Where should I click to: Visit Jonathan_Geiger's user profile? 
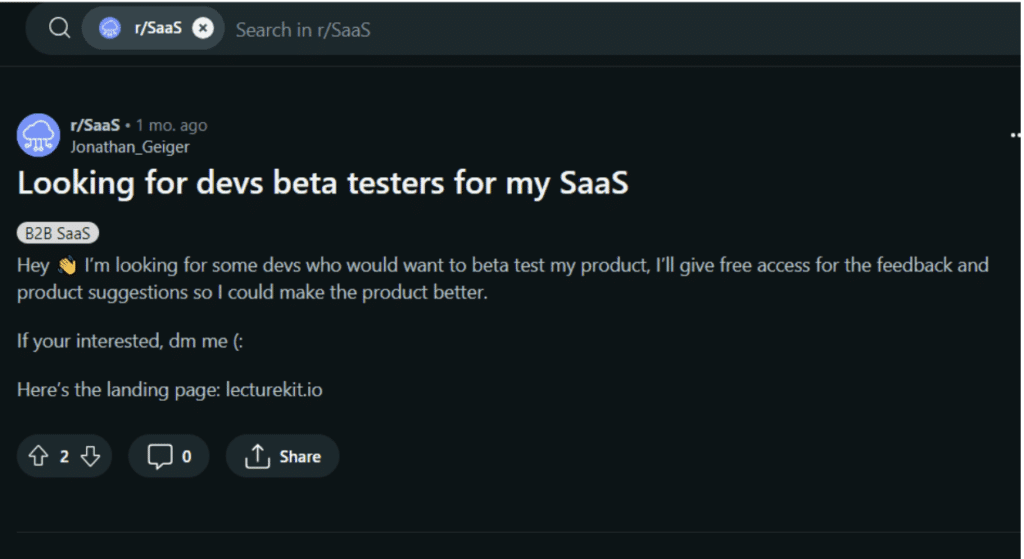point(130,146)
